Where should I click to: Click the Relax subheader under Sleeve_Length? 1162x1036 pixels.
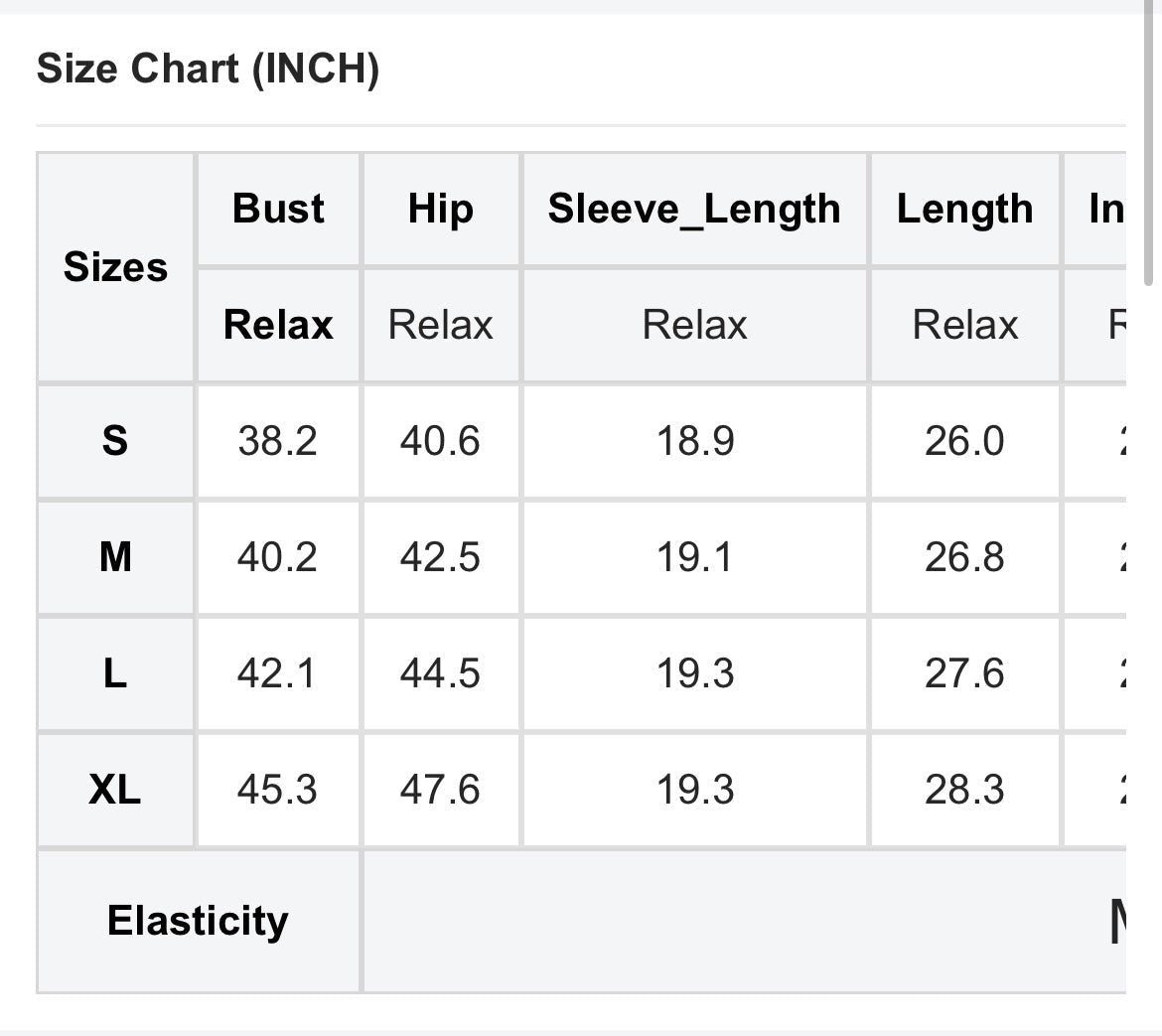694,325
